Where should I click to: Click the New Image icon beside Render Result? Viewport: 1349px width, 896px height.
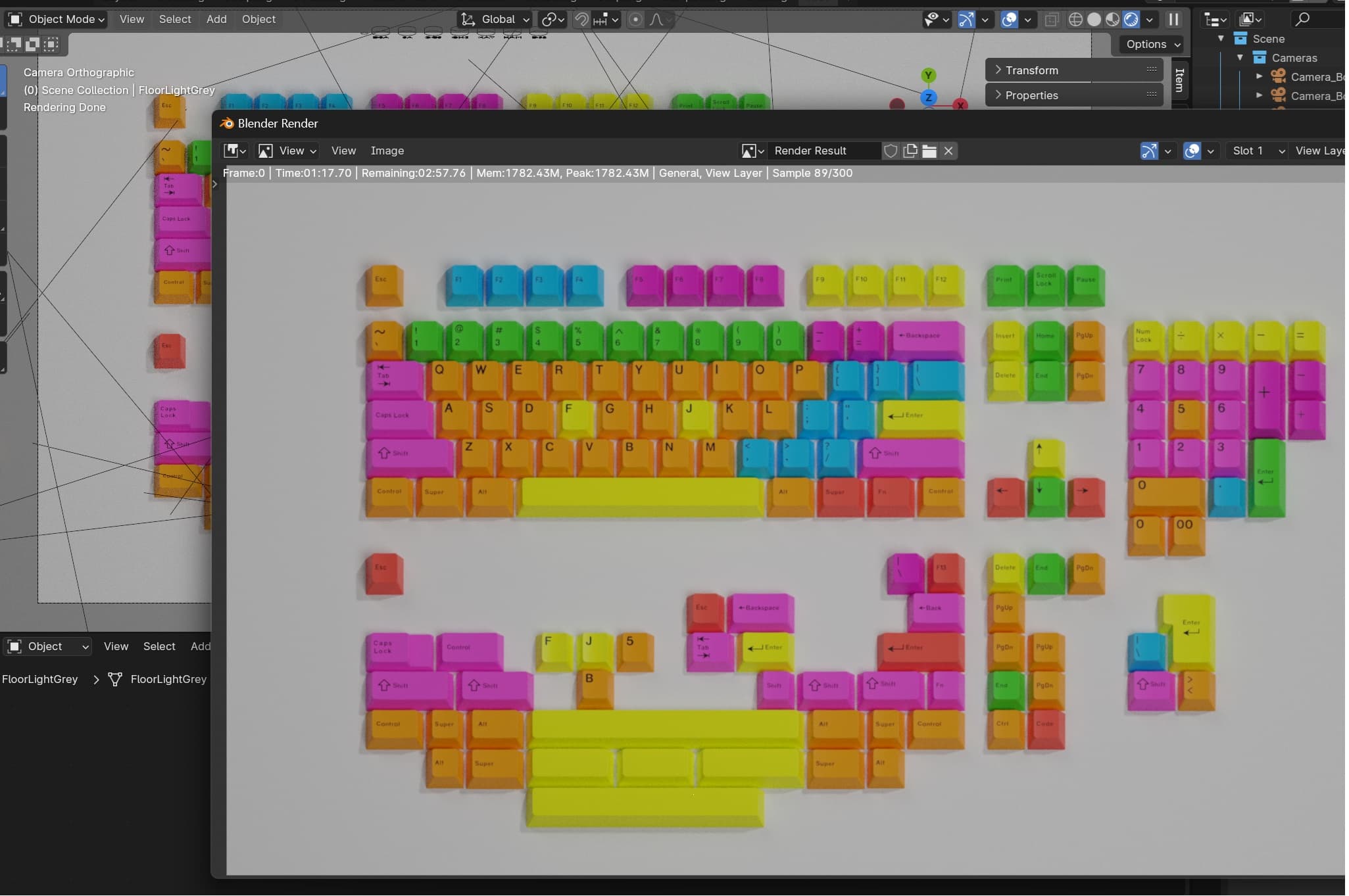[910, 151]
